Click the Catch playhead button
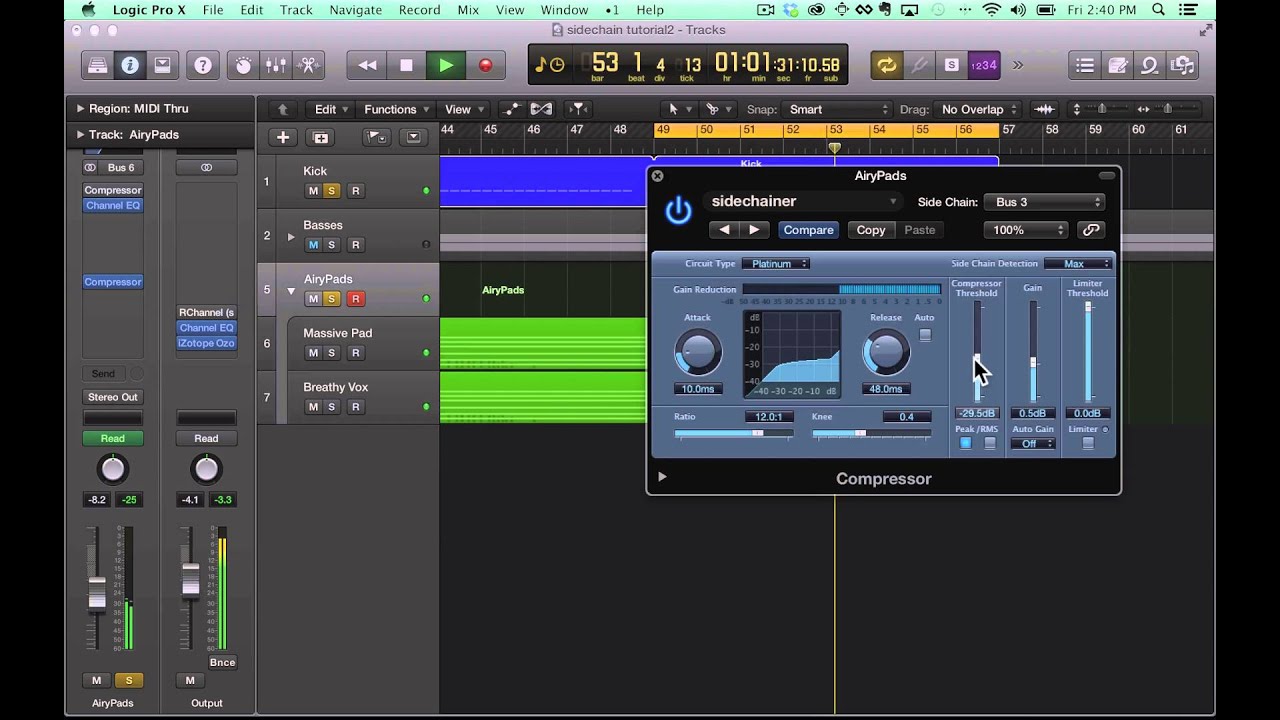 click(x=577, y=109)
